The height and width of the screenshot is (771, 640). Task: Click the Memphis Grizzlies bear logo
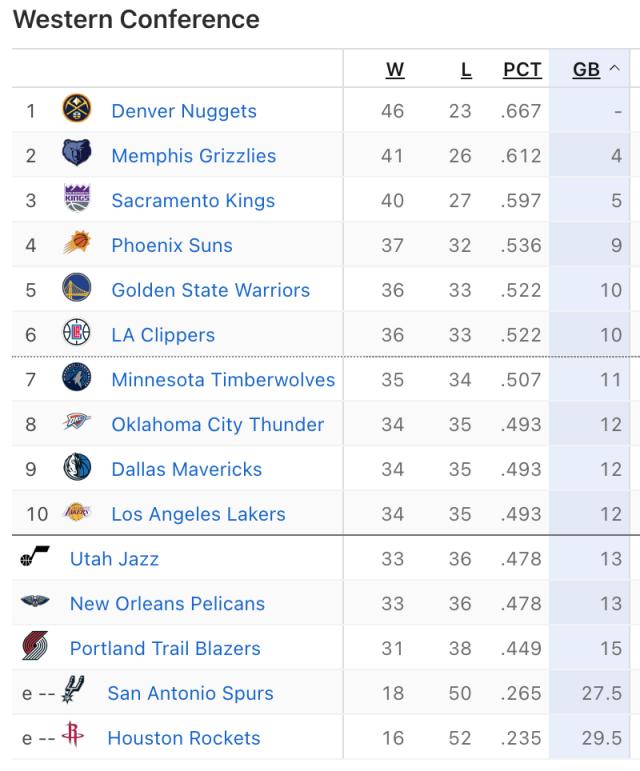[77, 155]
